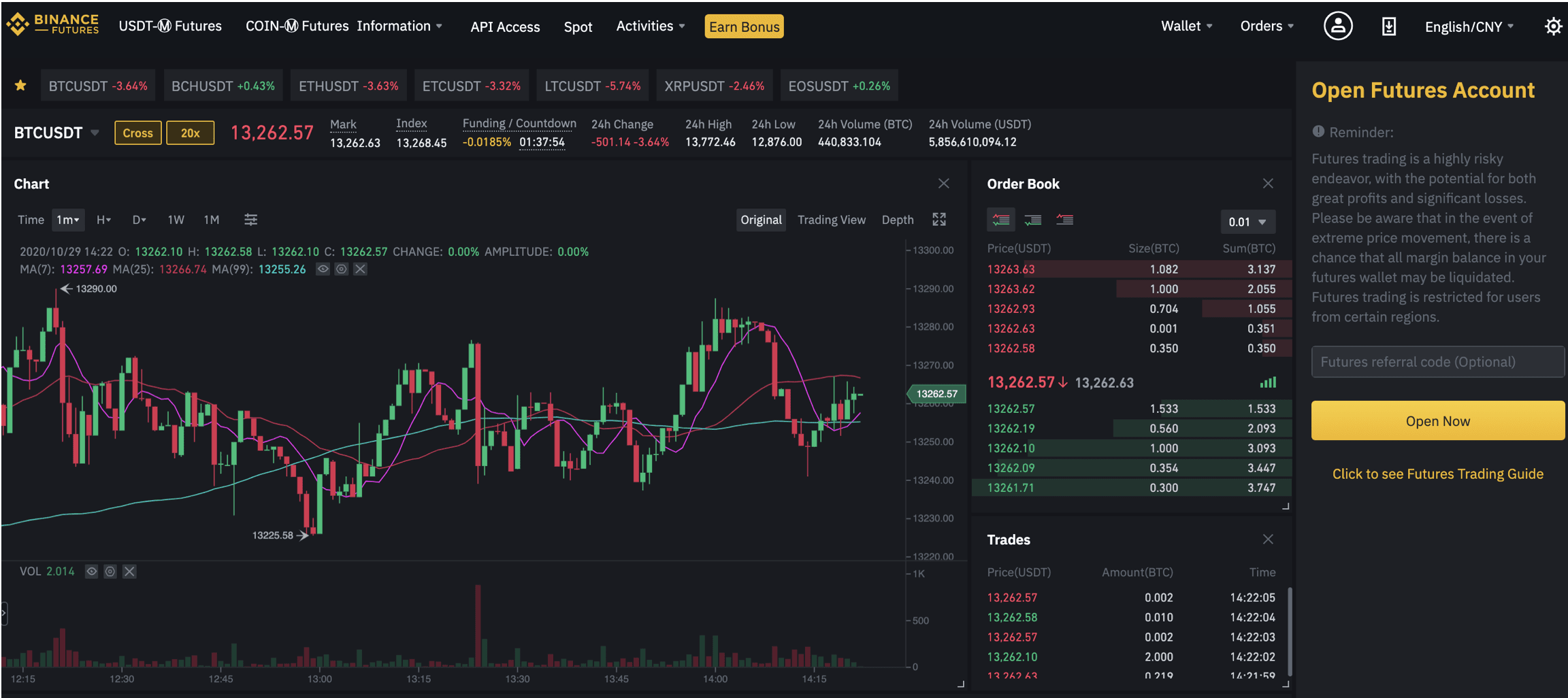Close the Chart panel
This screenshot has width=1568, height=698.
click(x=943, y=183)
